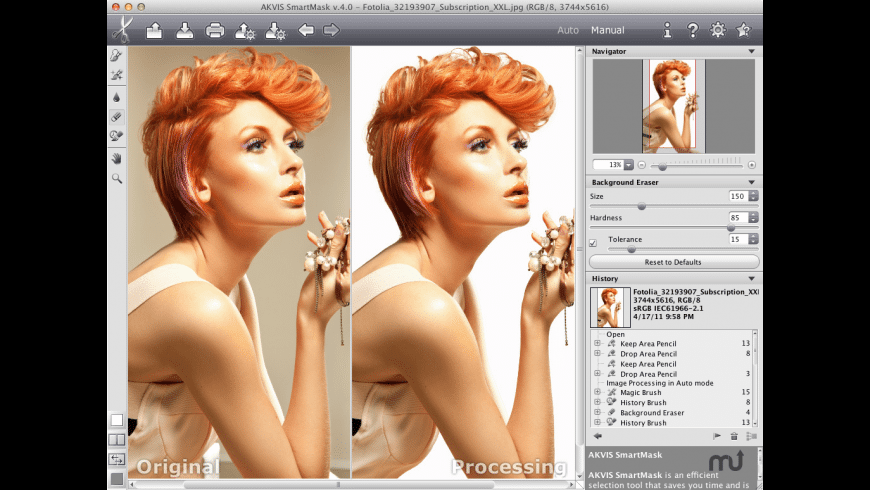Expand the Drop Area Pencil entry with 3
Image resolution: width=870 pixels, height=490 pixels.
coord(598,373)
